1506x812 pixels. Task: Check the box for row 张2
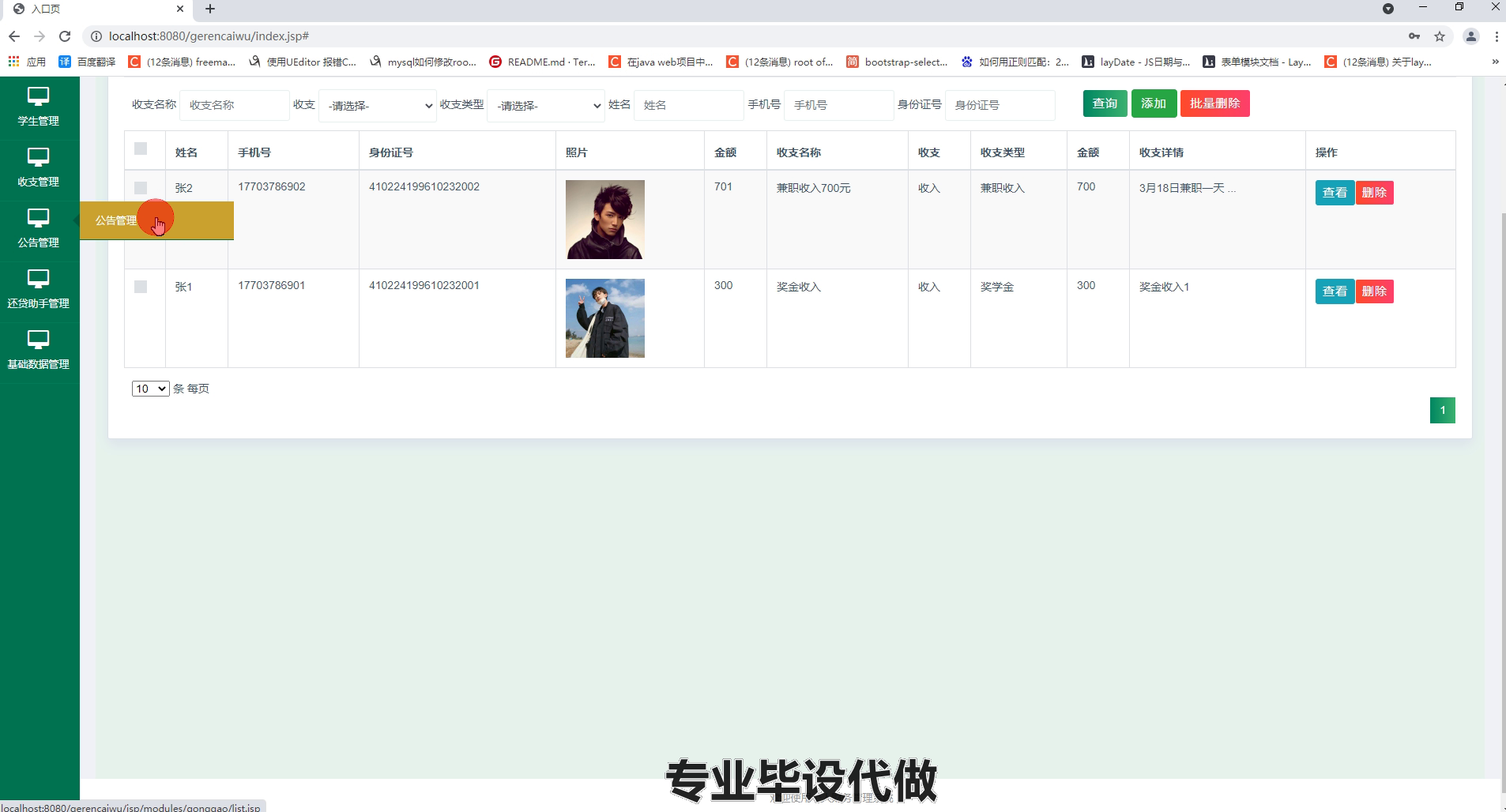141,188
